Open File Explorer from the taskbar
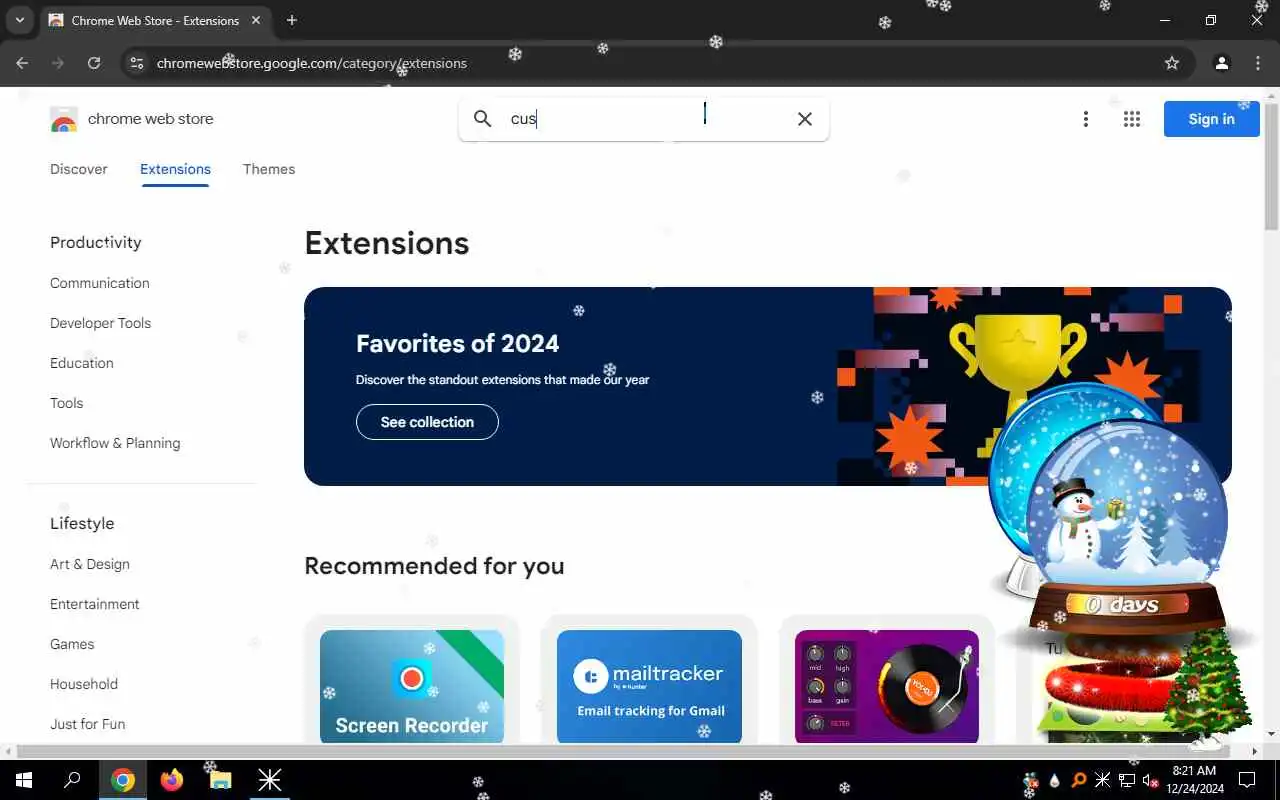This screenshot has width=1280, height=800. click(220, 780)
